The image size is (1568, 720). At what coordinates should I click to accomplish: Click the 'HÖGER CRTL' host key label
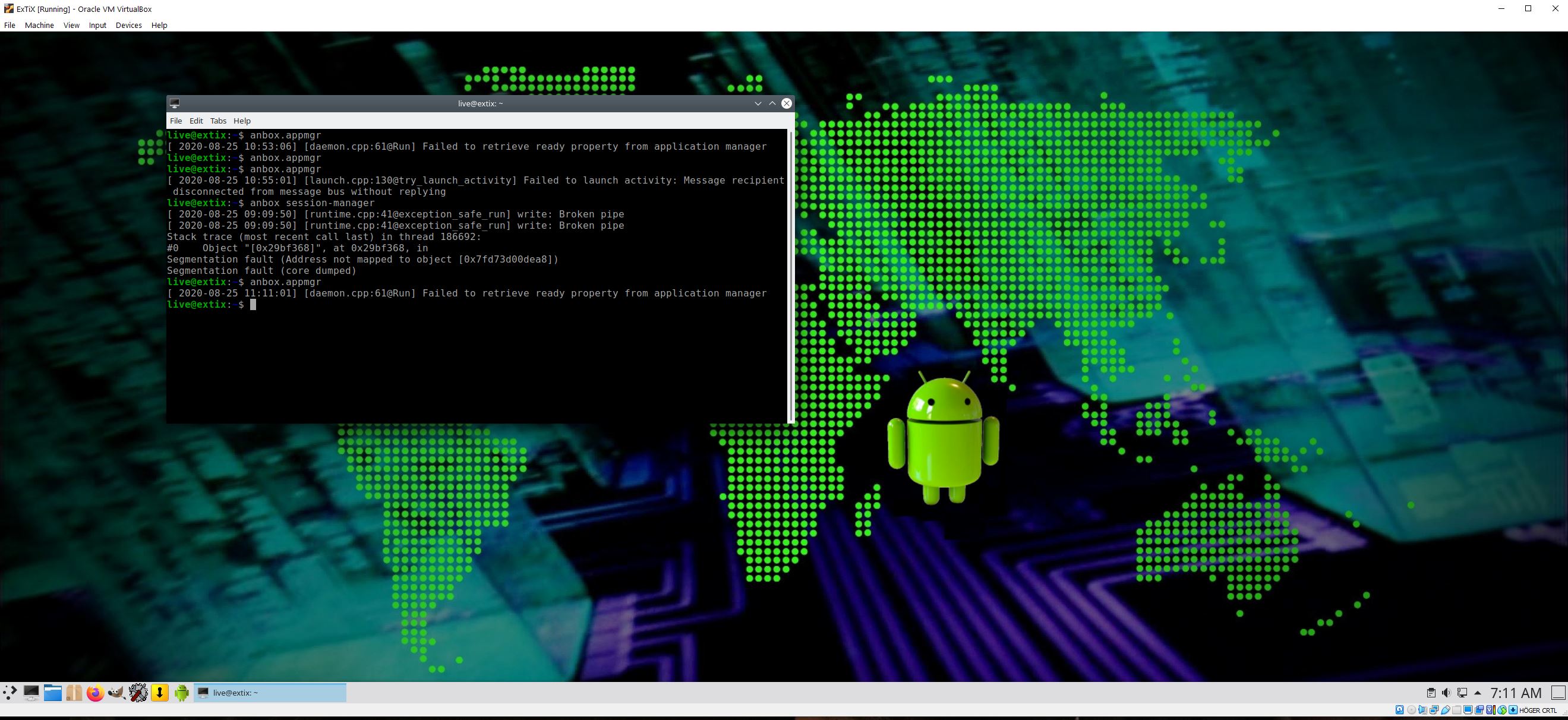coord(1538,710)
